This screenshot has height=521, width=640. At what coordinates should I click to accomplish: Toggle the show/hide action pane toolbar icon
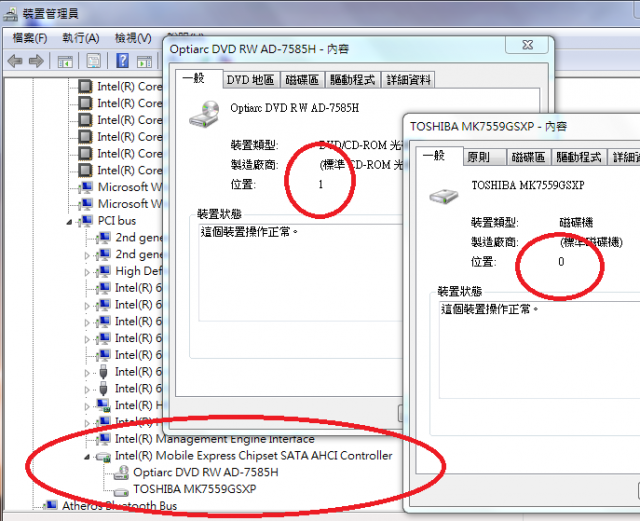(144, 62)
